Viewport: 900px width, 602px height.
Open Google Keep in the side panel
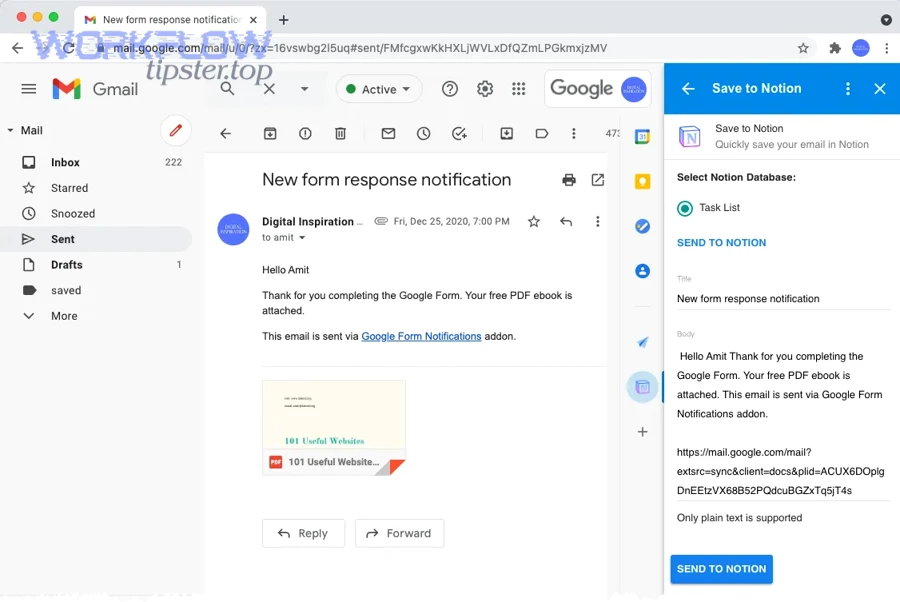(x=642, y=182)
